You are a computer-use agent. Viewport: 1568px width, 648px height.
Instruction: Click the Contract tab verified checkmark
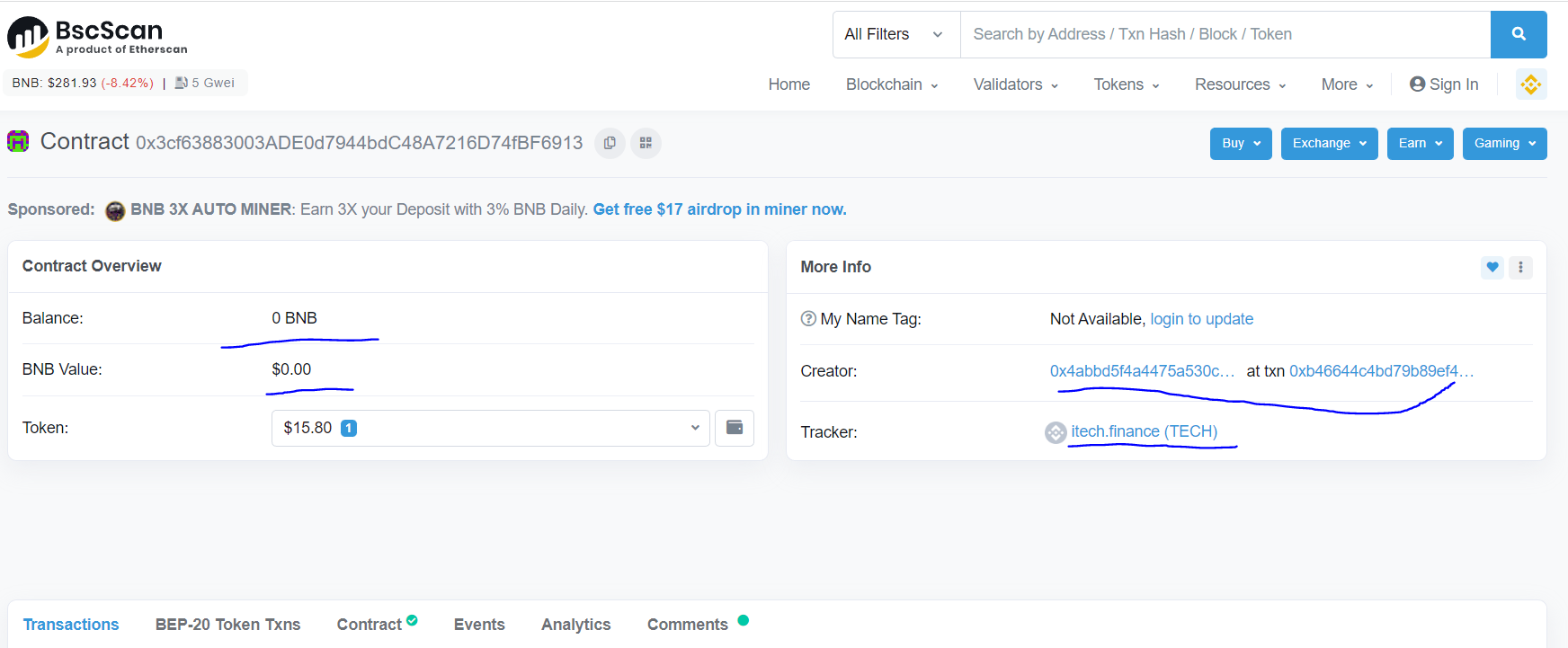(x=412, y=620)
